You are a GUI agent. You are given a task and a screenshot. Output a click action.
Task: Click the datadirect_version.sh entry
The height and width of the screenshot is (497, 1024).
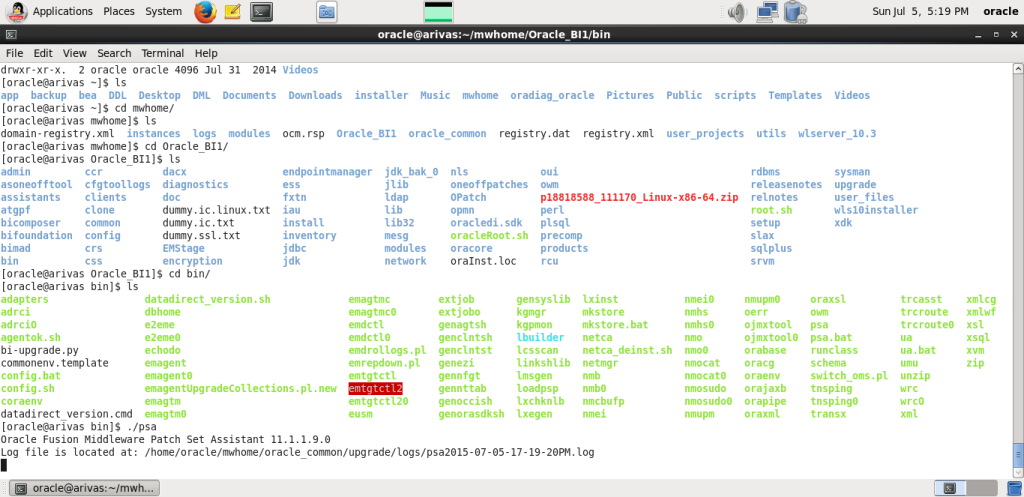click(207, 299)
